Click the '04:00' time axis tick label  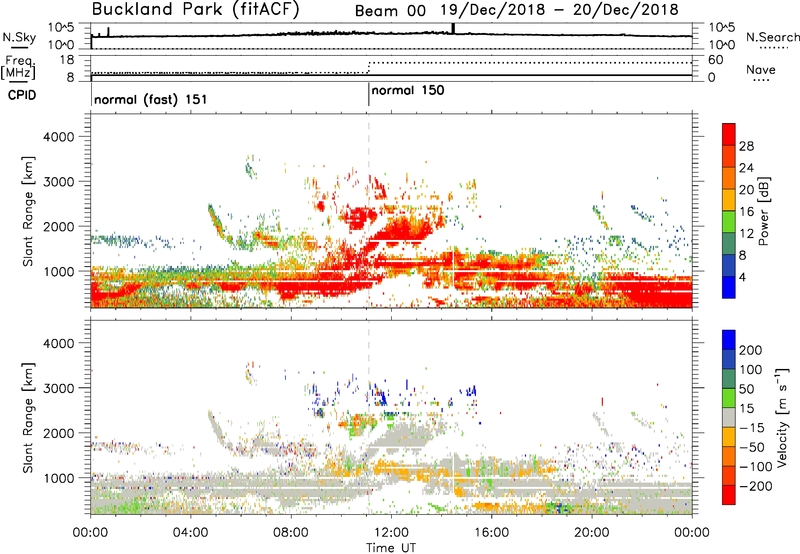pyautogui.click(x=191, y=533)
